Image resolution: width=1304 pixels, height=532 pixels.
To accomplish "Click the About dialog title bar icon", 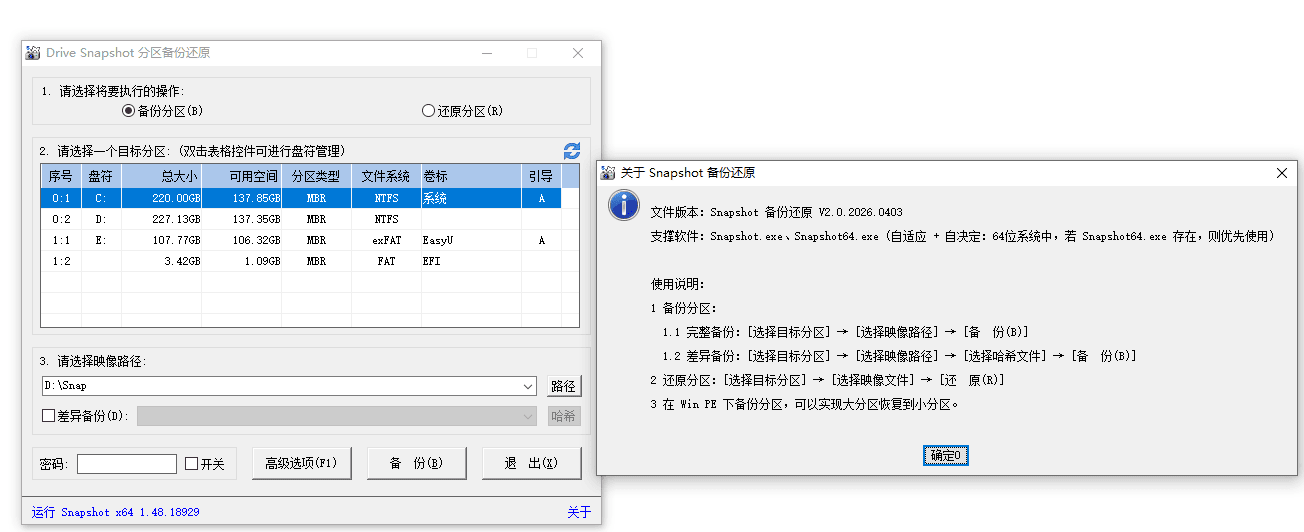I will click(x=607, y=173).
